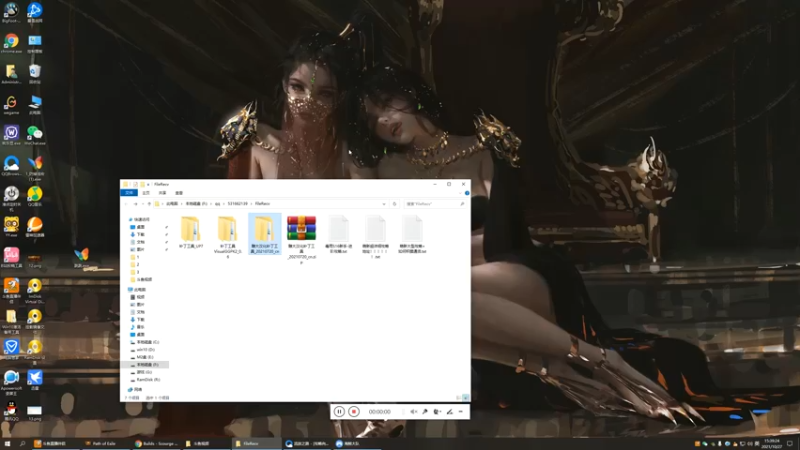This screenshot has width=800, height=450.
Task: Minimize the recorder toolbar with the dash button
Action: [x=461, y=412]
